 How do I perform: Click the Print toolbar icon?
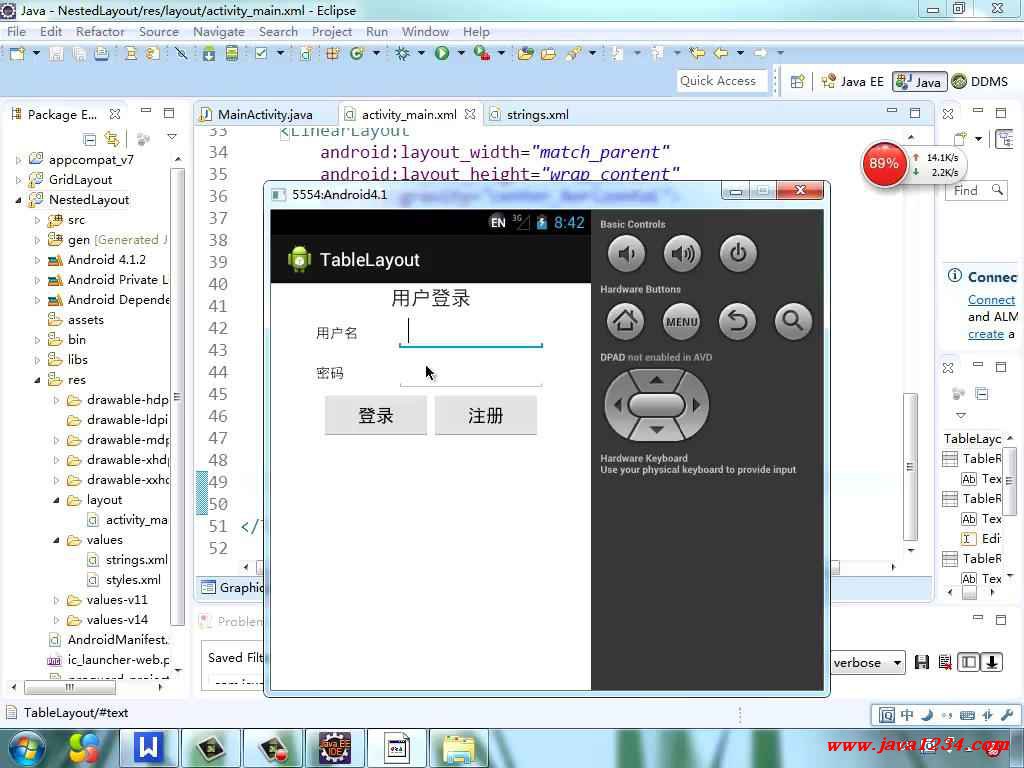pos(101,54)
